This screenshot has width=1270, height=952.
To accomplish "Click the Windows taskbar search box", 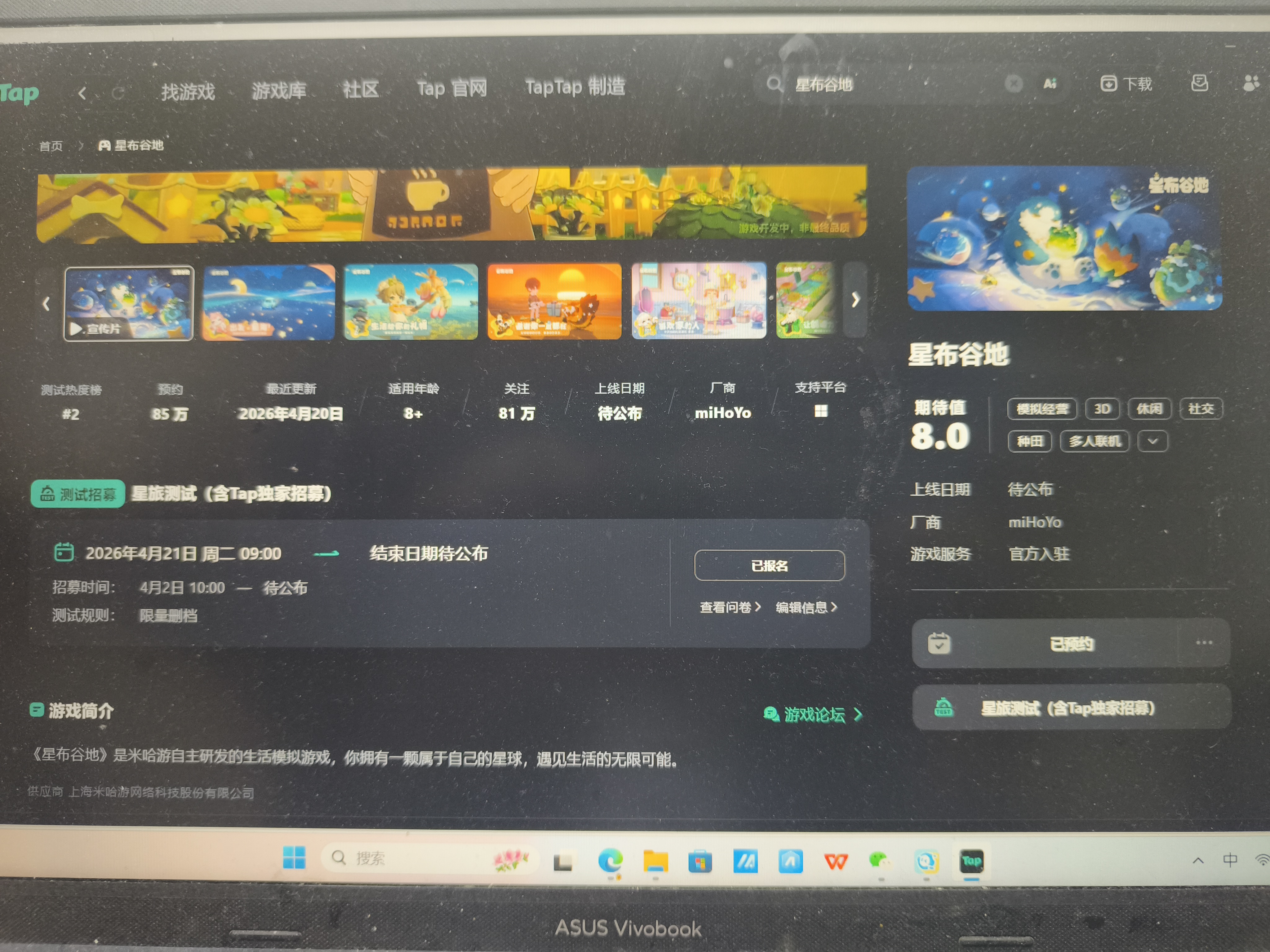I will (429, 858).
